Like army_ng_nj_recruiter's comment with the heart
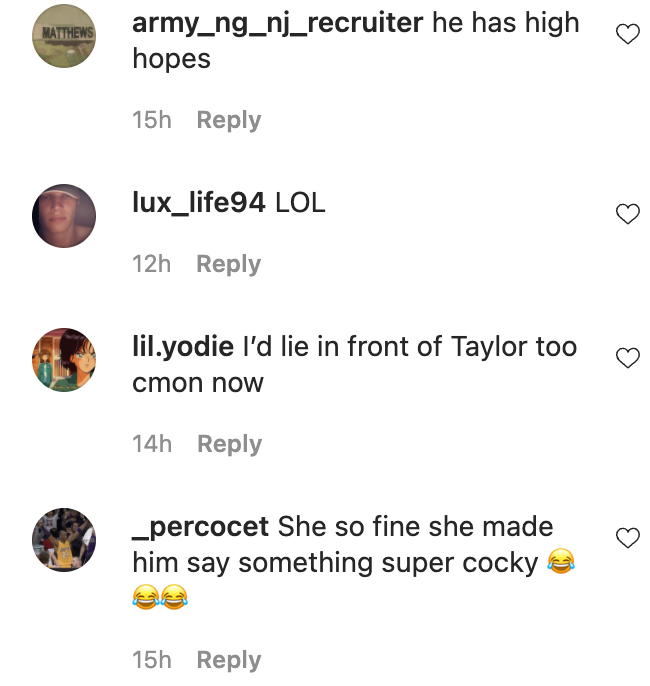Screen dimensions: 650x686 [x=627, y=36]
